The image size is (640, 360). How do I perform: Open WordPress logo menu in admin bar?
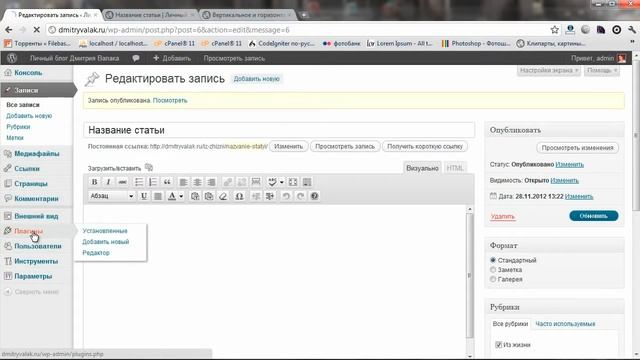point(11,58)
